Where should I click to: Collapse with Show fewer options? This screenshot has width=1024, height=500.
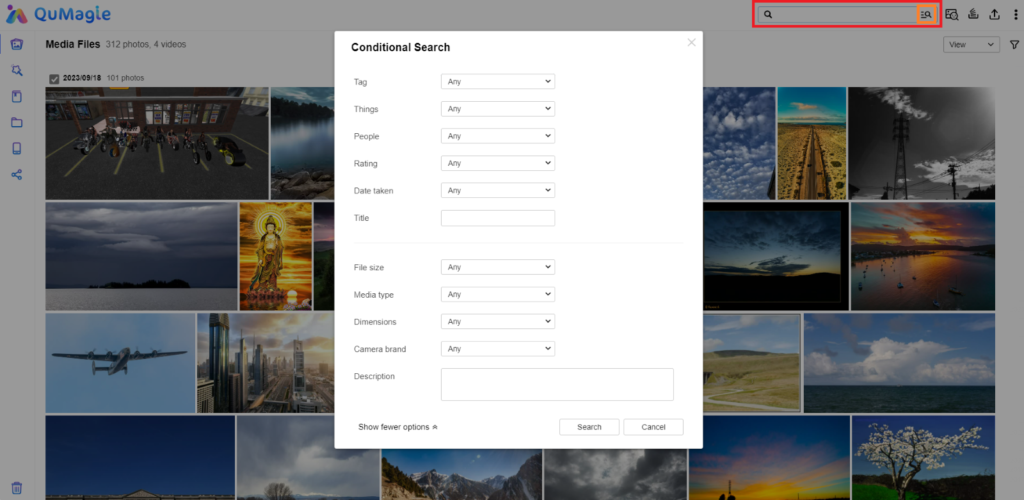click(x=398, y=427)
